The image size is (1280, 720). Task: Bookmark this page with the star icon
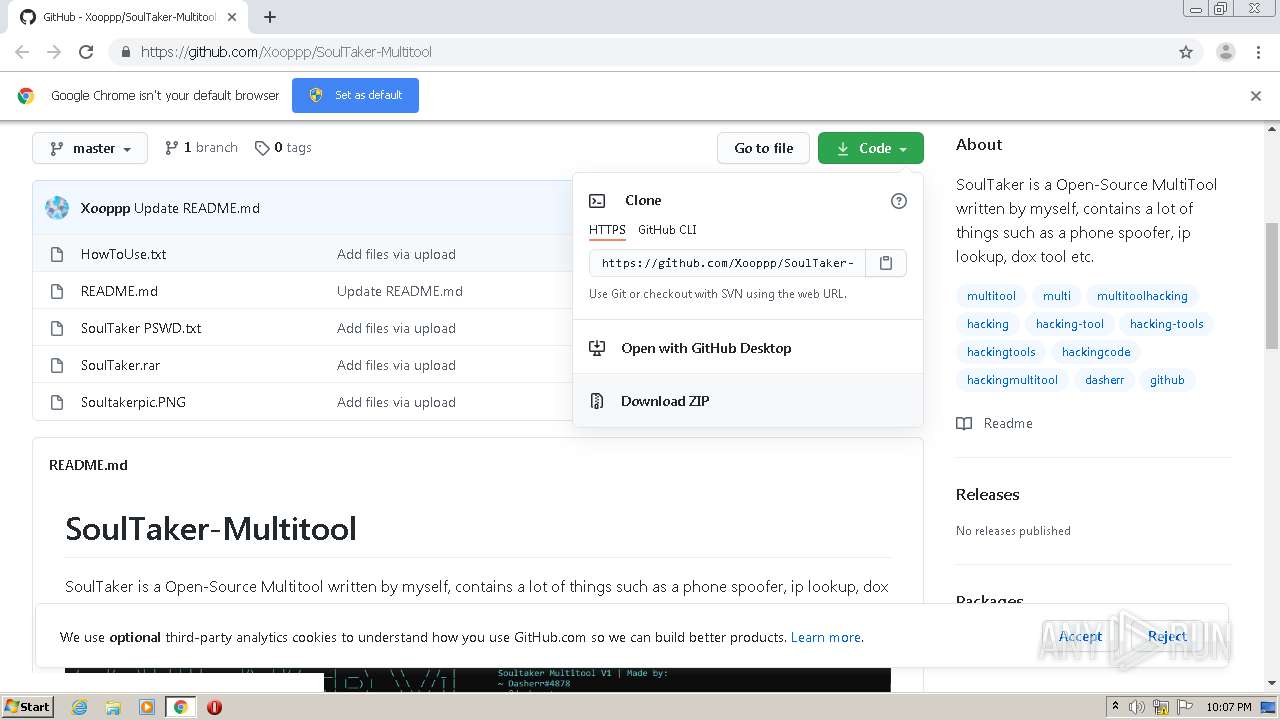(1186, 52)
